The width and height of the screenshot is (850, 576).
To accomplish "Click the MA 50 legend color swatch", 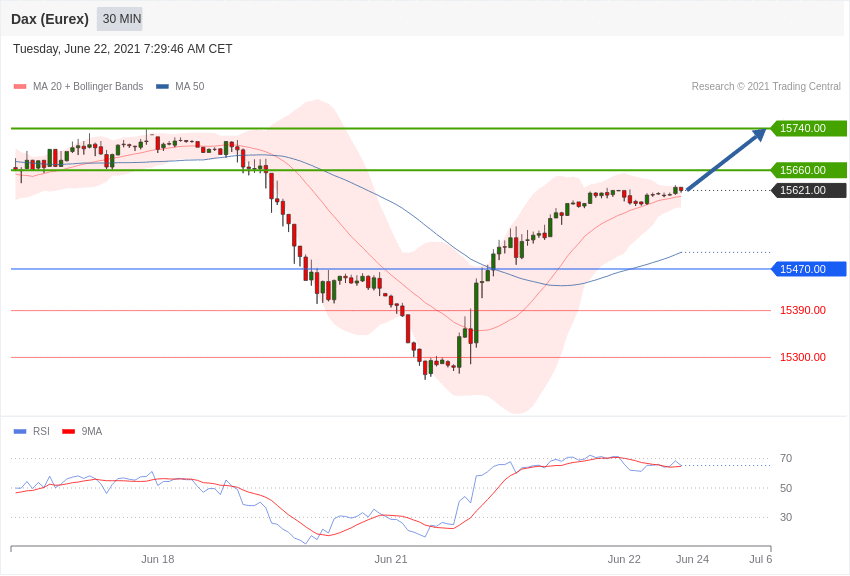I will coord(162,87).
